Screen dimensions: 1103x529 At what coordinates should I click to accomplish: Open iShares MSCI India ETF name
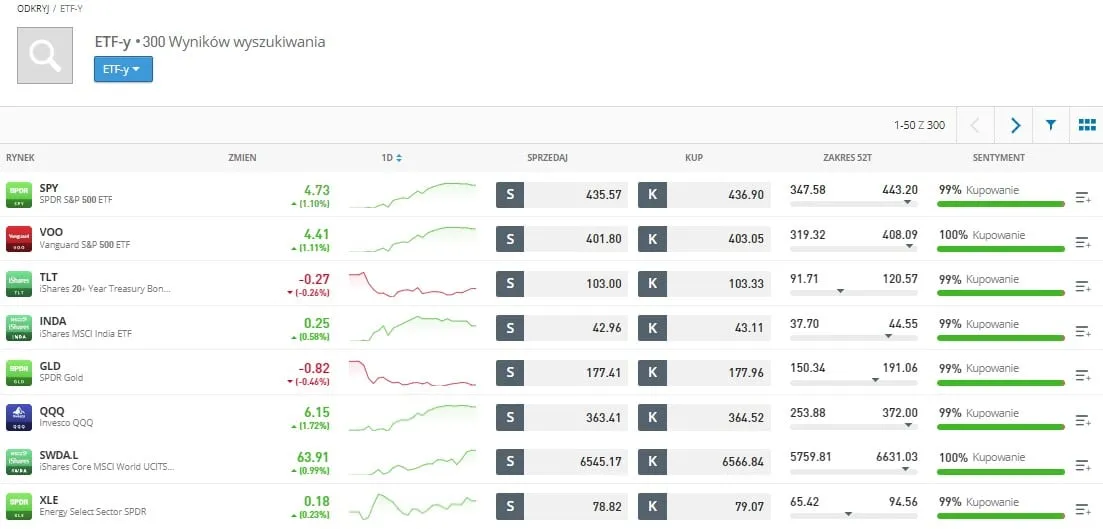pyautogui.click(x=86, y=333)
